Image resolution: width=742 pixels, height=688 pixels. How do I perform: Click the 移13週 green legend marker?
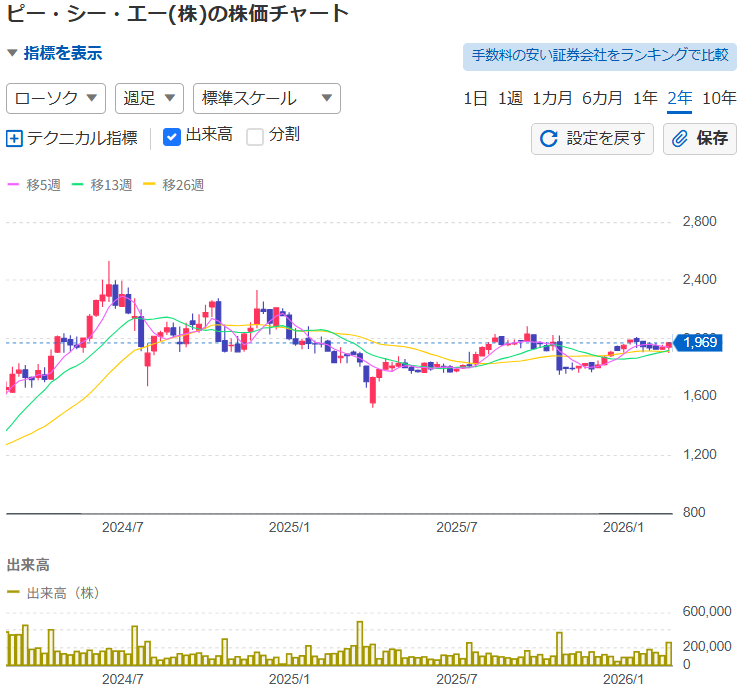79,185
